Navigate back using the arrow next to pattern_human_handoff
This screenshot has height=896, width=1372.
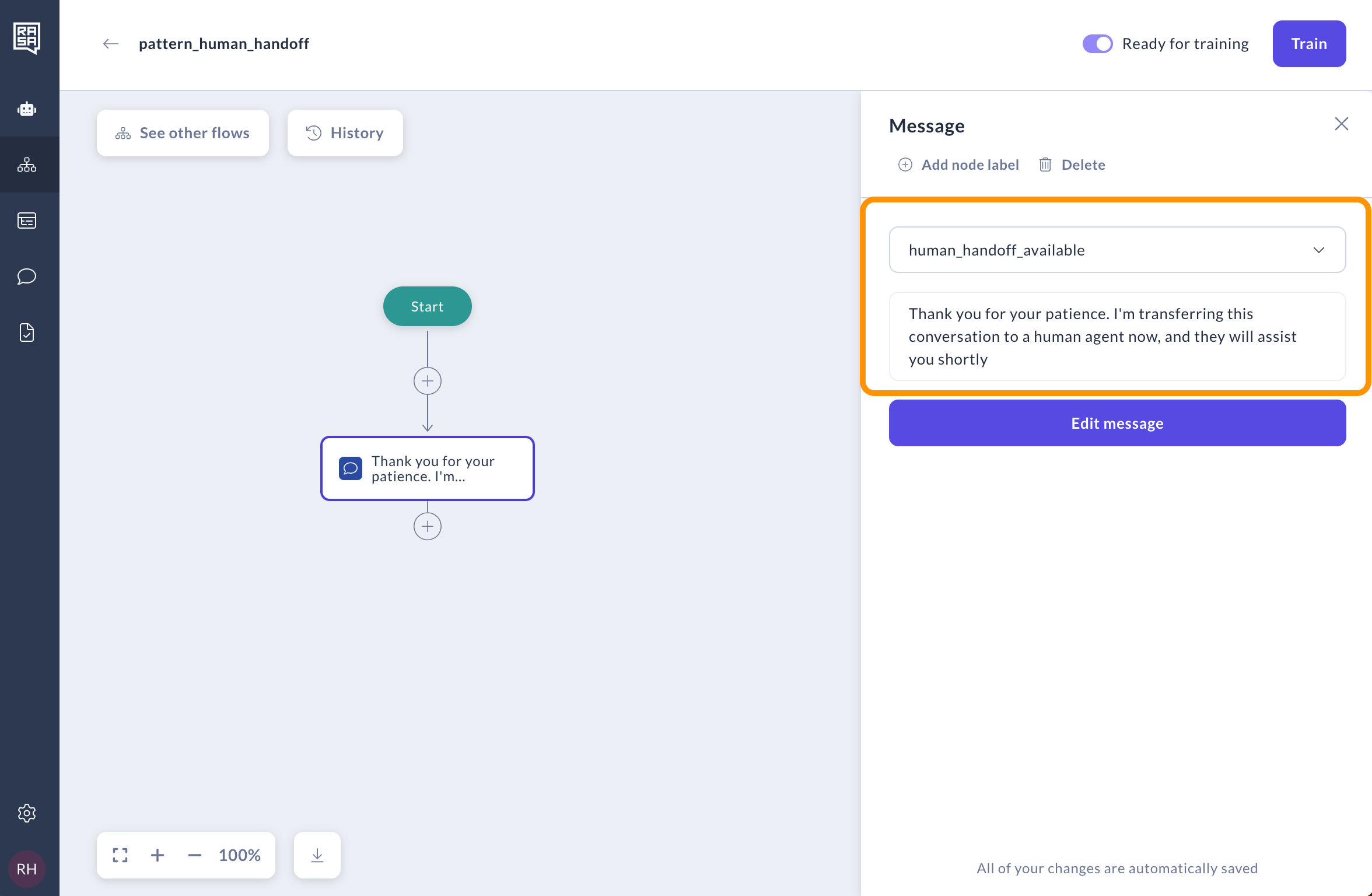tap(110, 43)
